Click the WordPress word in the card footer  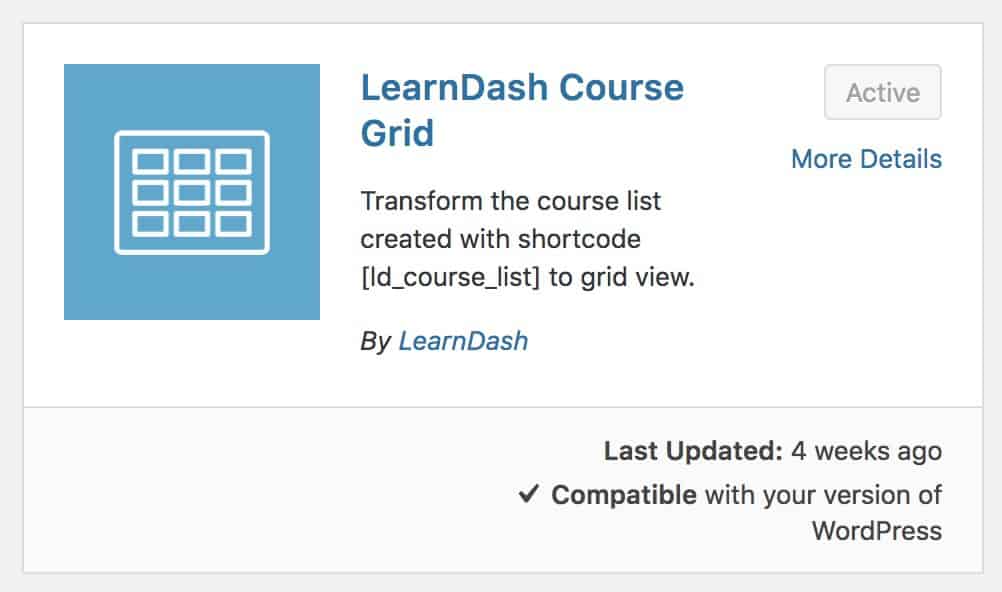(x=877, y=531)
